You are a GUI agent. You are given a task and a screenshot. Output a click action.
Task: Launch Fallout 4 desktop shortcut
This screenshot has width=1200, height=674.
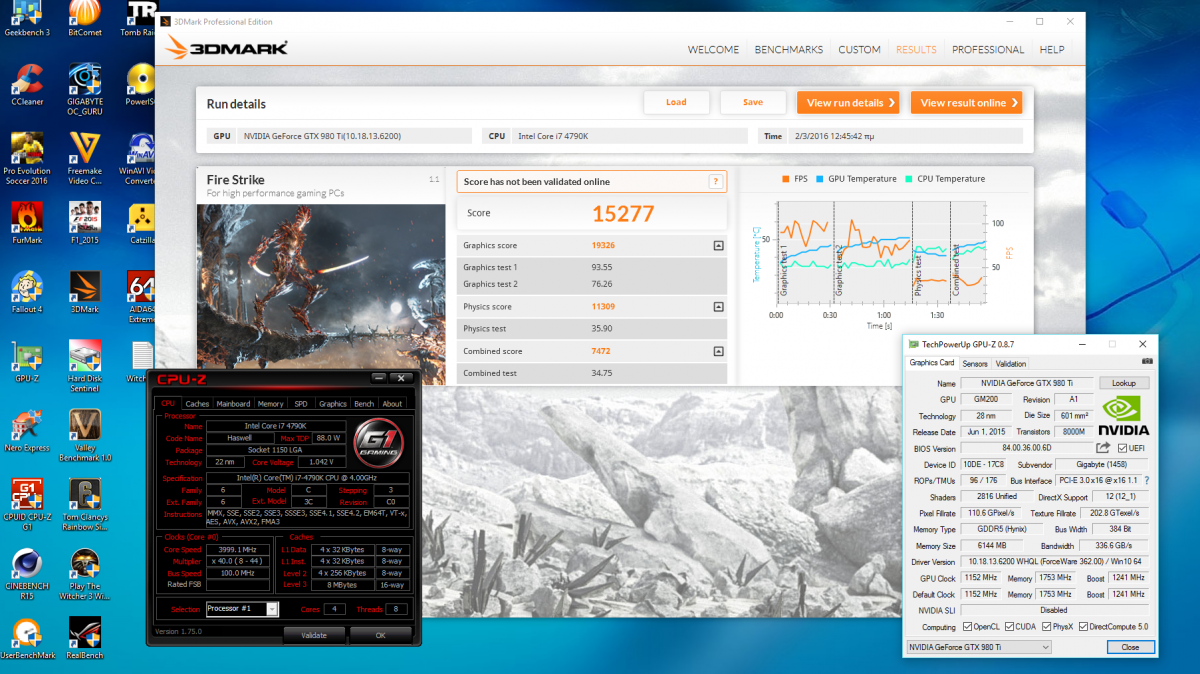[x=27, y=293]
